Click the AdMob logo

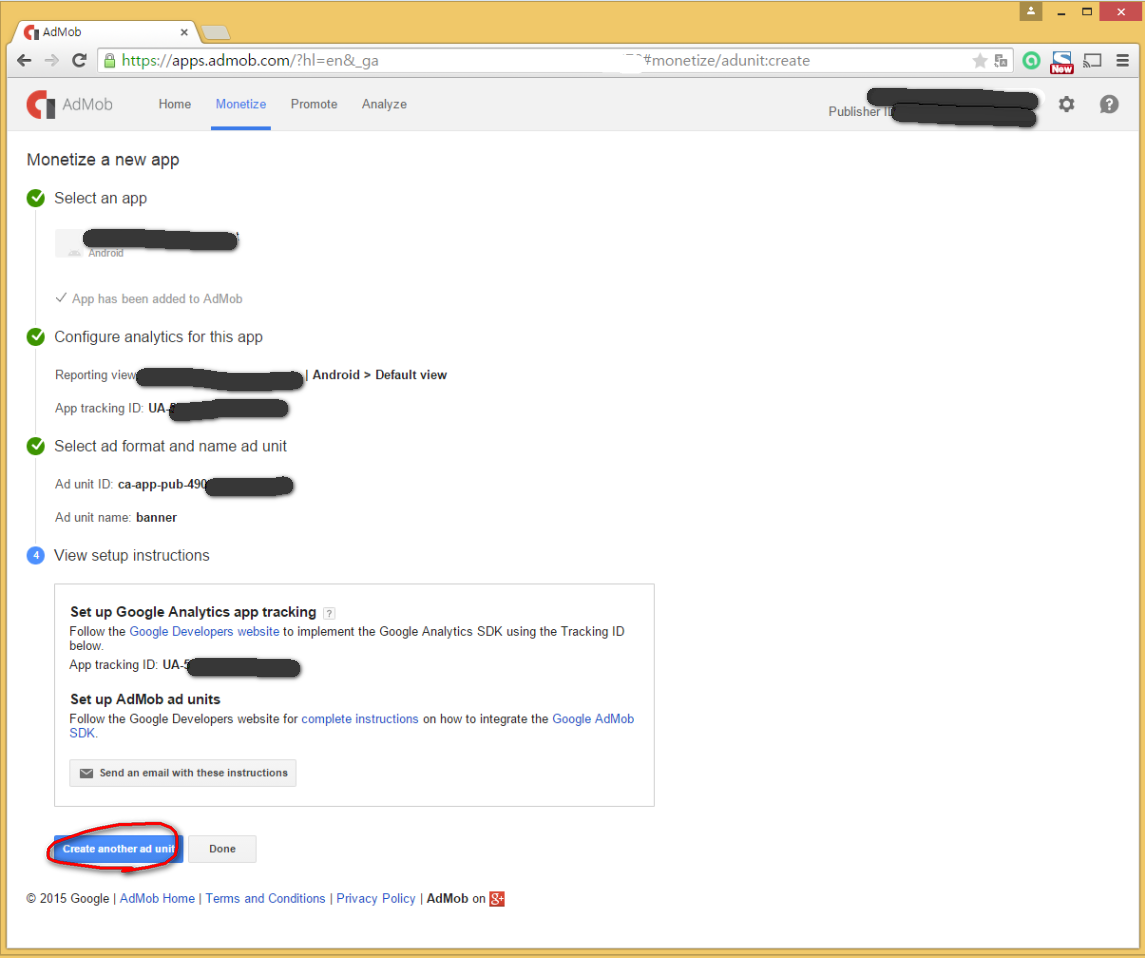click(69, 104)
